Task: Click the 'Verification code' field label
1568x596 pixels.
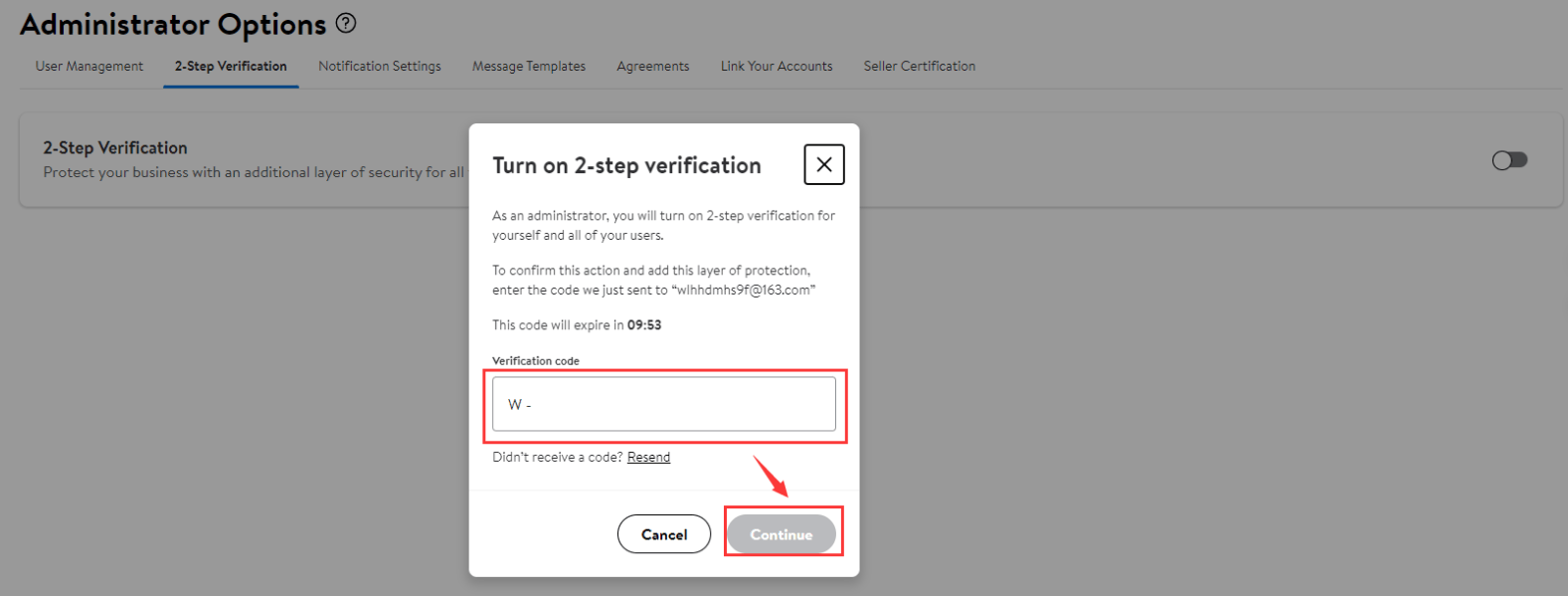Action: (536, 361)
